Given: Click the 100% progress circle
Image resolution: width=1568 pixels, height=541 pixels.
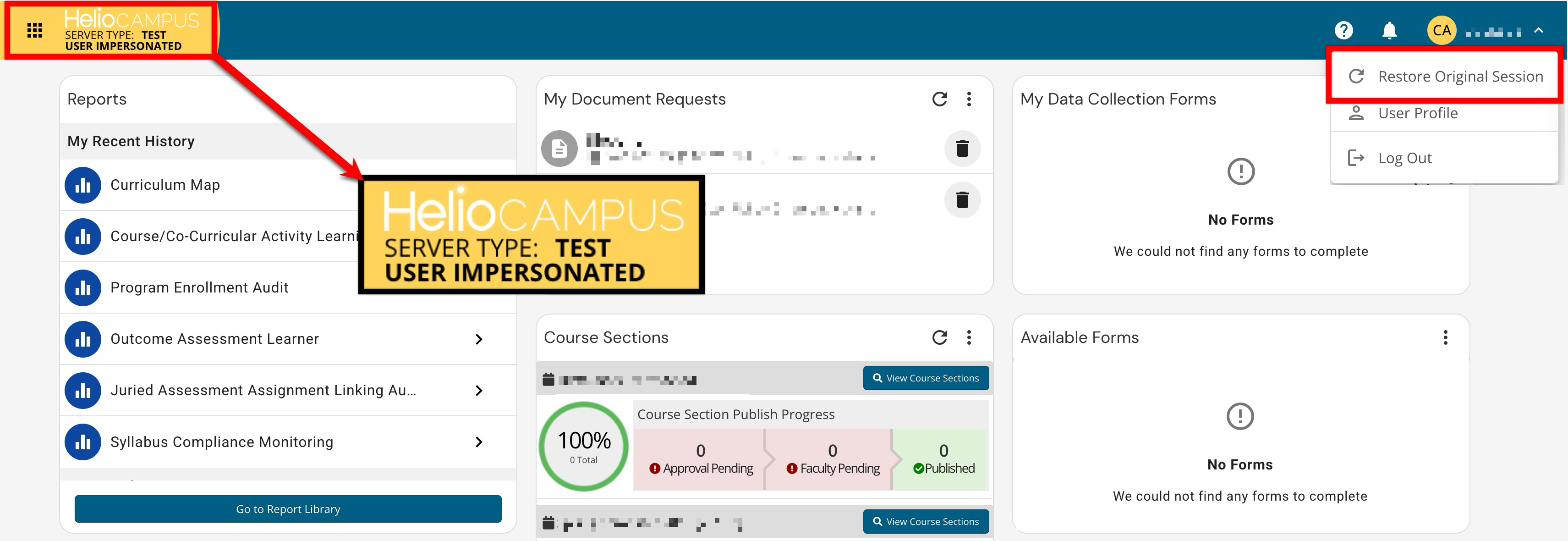Looking at the screenshot, I should pos(584,447).
